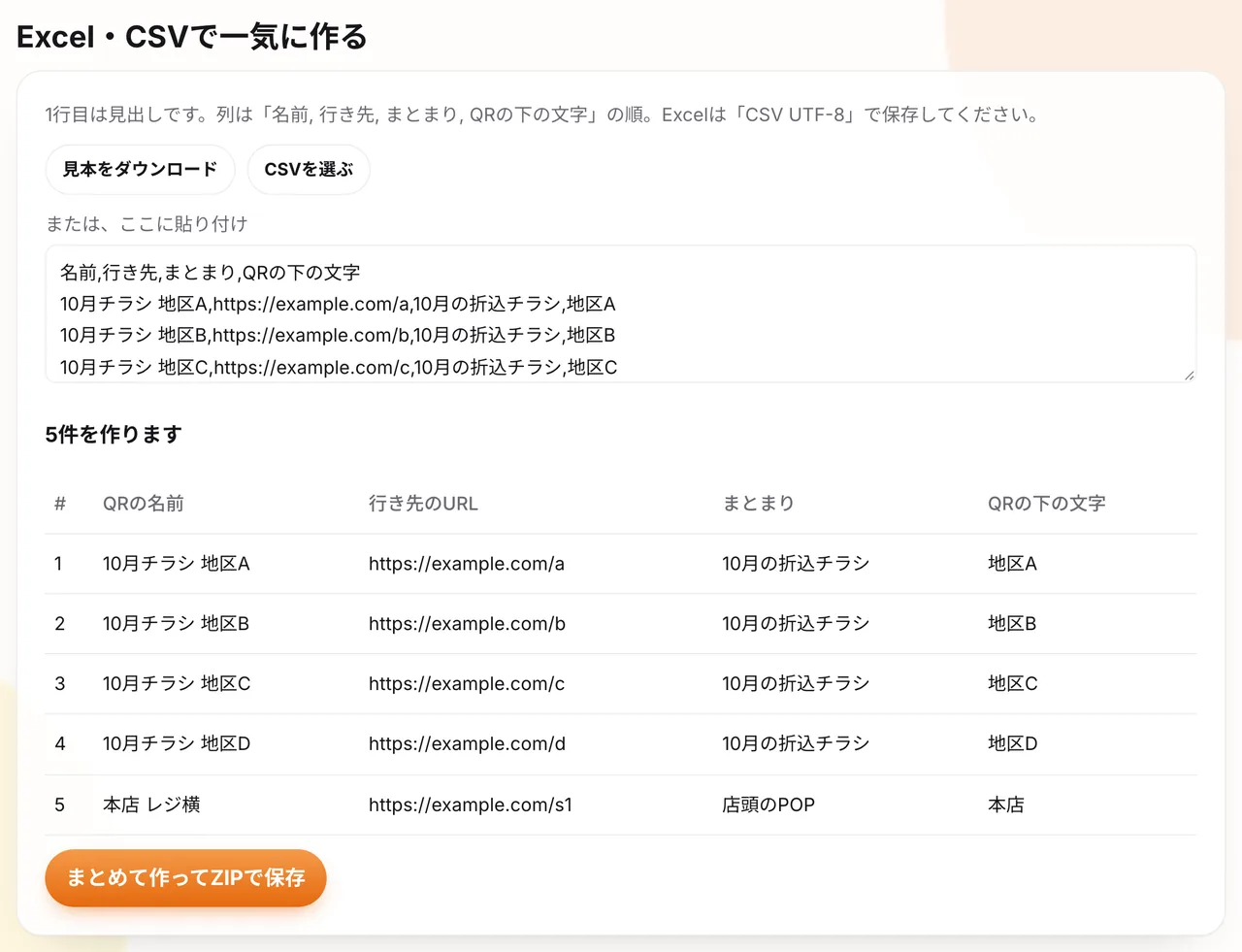Screen dimensions: 1242x952
Task: Click the 見本をダウンロード button
Action: tap(140, 170)
